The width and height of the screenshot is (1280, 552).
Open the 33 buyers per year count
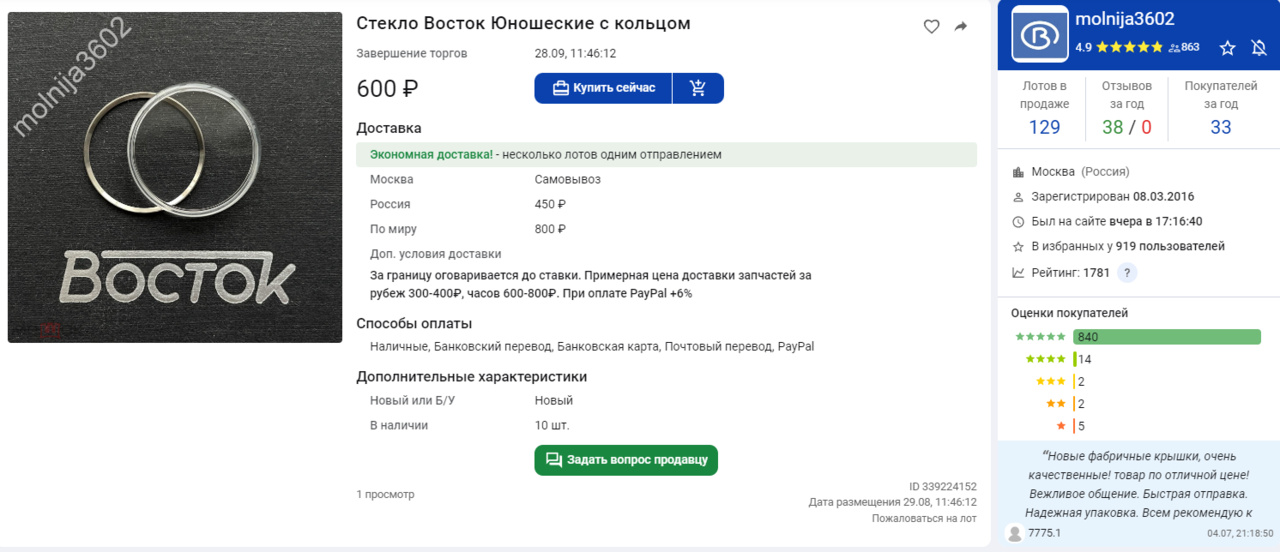coord(1220,127)
